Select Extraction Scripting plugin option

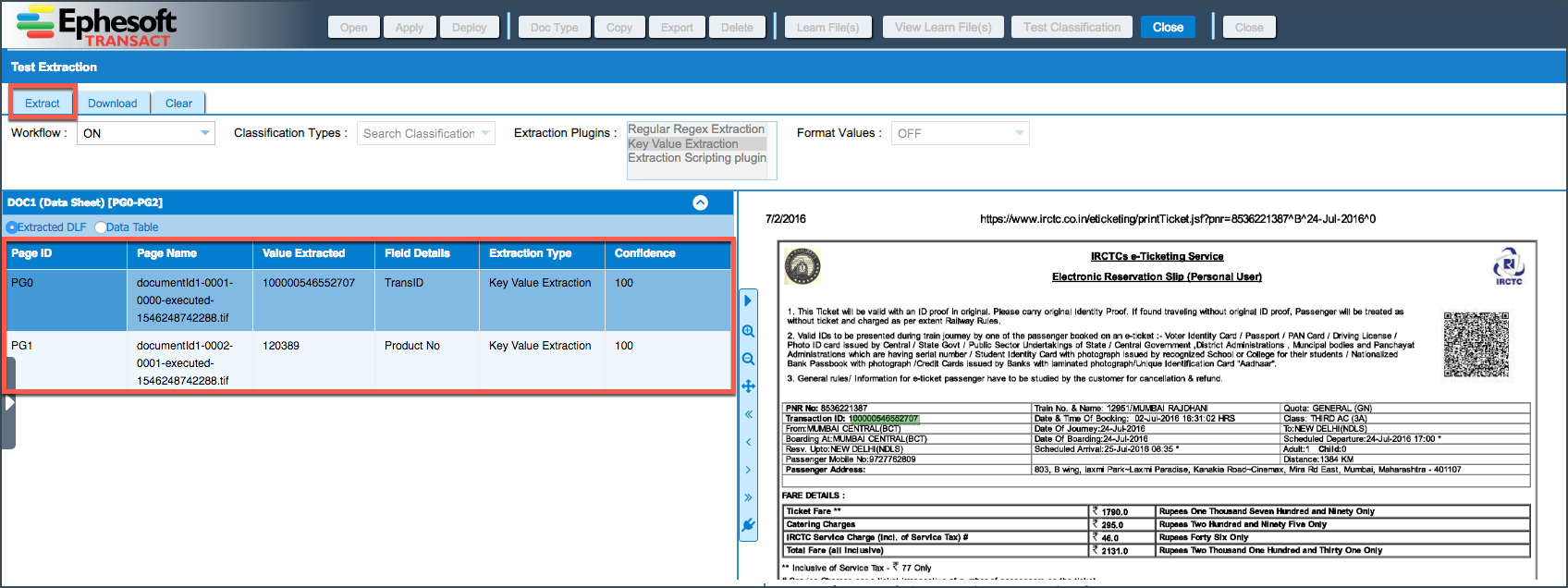coord(697,158)
